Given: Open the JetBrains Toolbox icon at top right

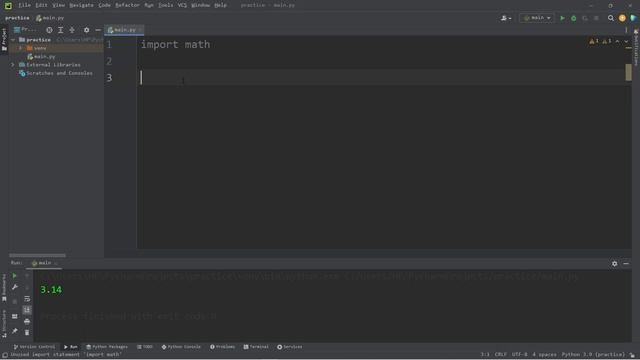Looking at the screenshot, I should [633, 18].
